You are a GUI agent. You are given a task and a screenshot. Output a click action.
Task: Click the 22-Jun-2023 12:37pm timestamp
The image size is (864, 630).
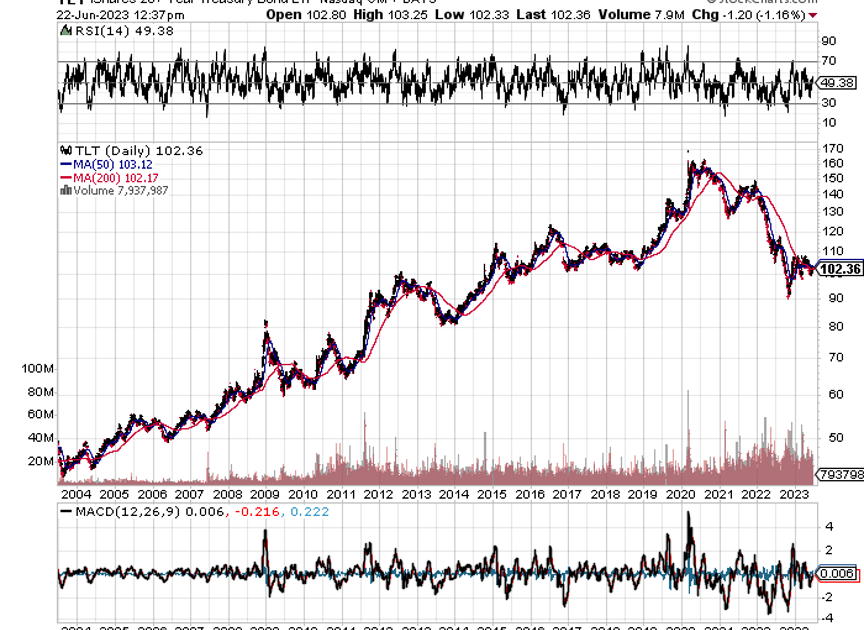(x=106, y=16)
